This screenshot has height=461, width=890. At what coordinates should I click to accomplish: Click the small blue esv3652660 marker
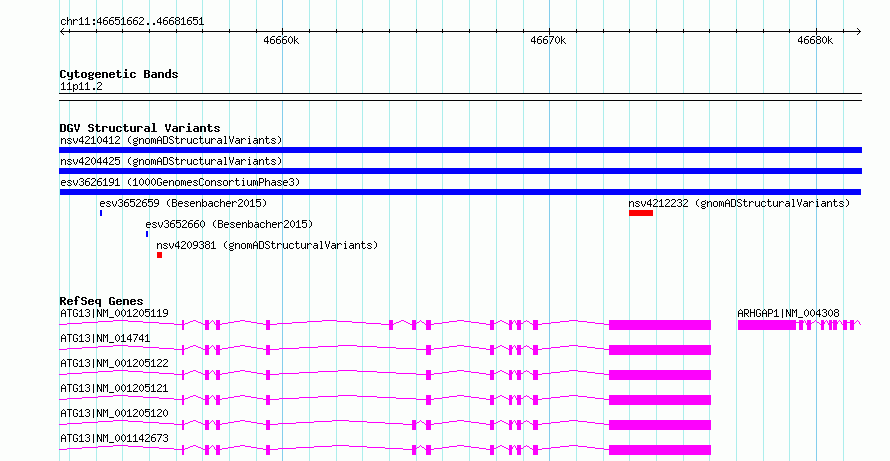coord(147,234)
